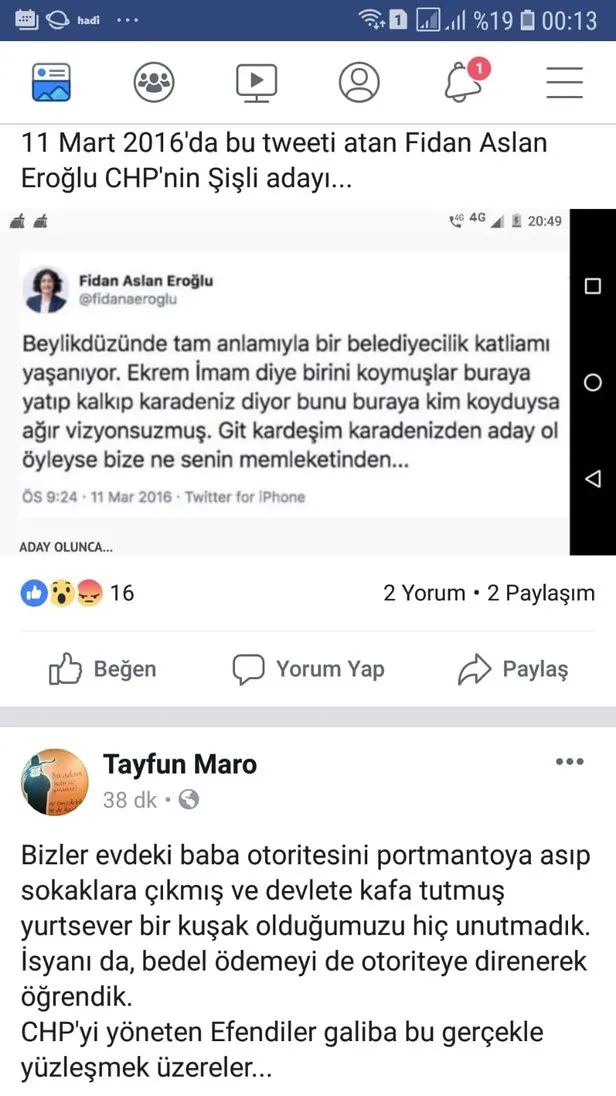Open the Notifications bell icon
This screenshot has width=616, height=1096.
coord(464,82)
